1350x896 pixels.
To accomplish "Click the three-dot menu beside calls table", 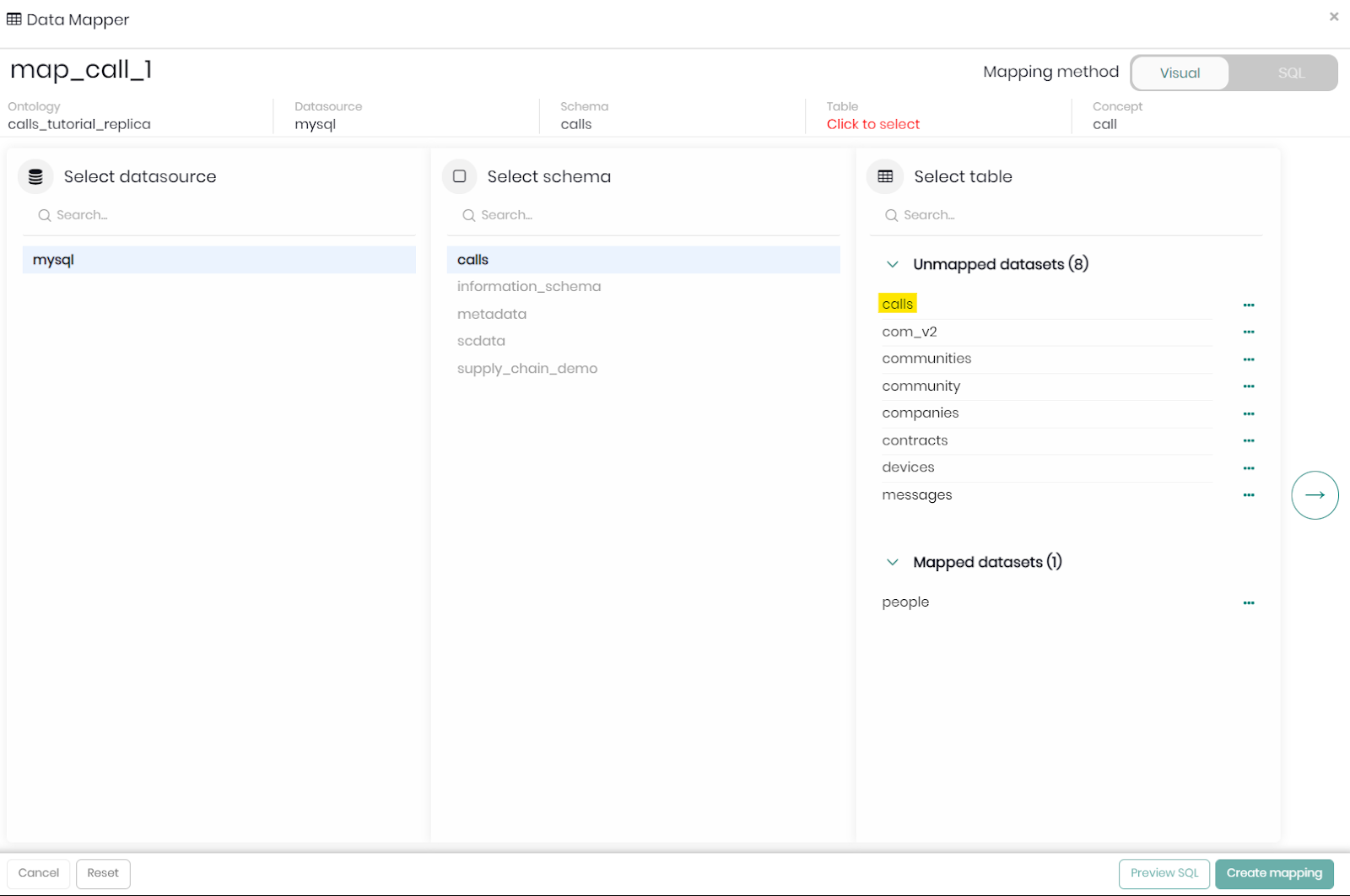I will point(1249,305).
